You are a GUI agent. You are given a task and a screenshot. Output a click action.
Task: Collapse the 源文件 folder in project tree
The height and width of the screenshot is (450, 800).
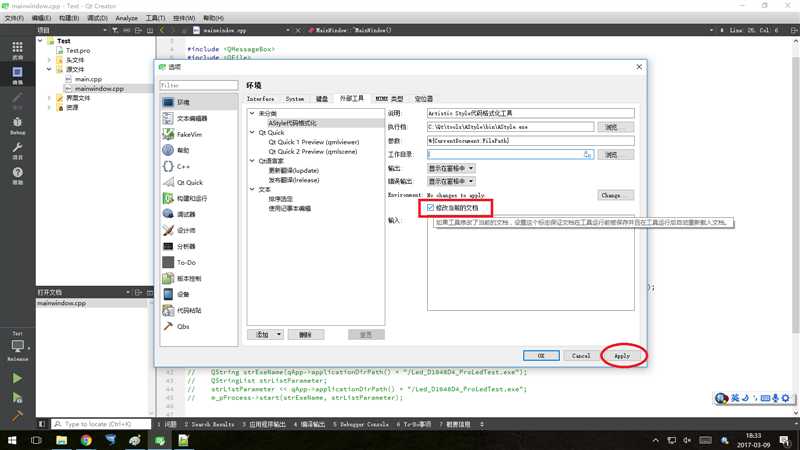coord(49,69)
